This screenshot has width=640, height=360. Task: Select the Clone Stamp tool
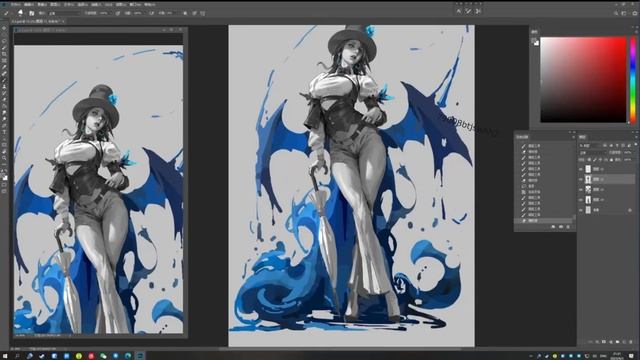pos(4,87)
